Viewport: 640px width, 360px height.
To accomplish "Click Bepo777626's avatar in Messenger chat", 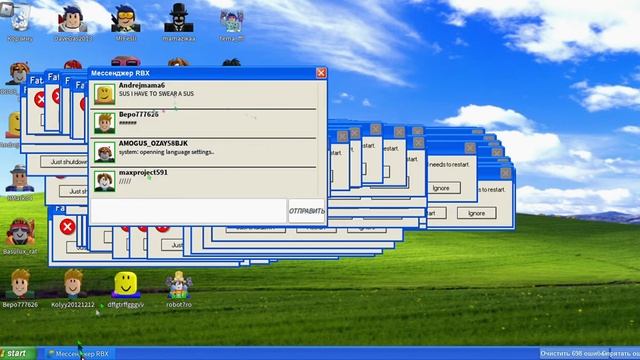I will [x=104, y=123].
